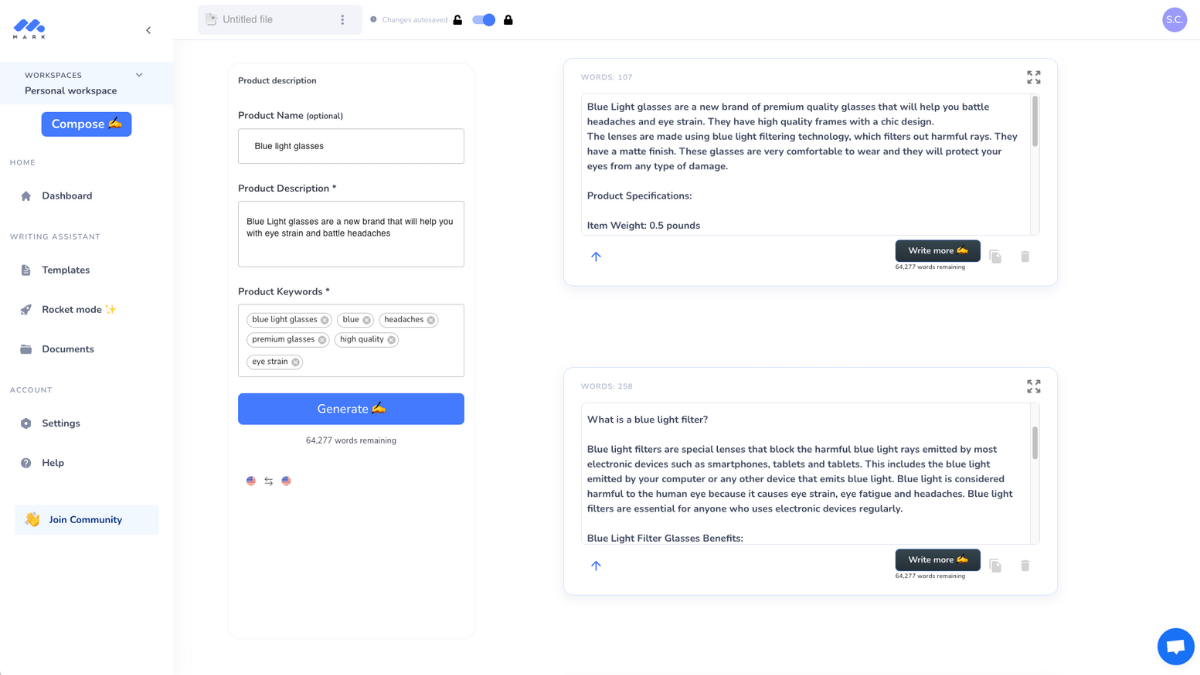The width and height of the screenshot is (1200, 675).
Task: Click the Product Name input field
Action: point(351,146)
